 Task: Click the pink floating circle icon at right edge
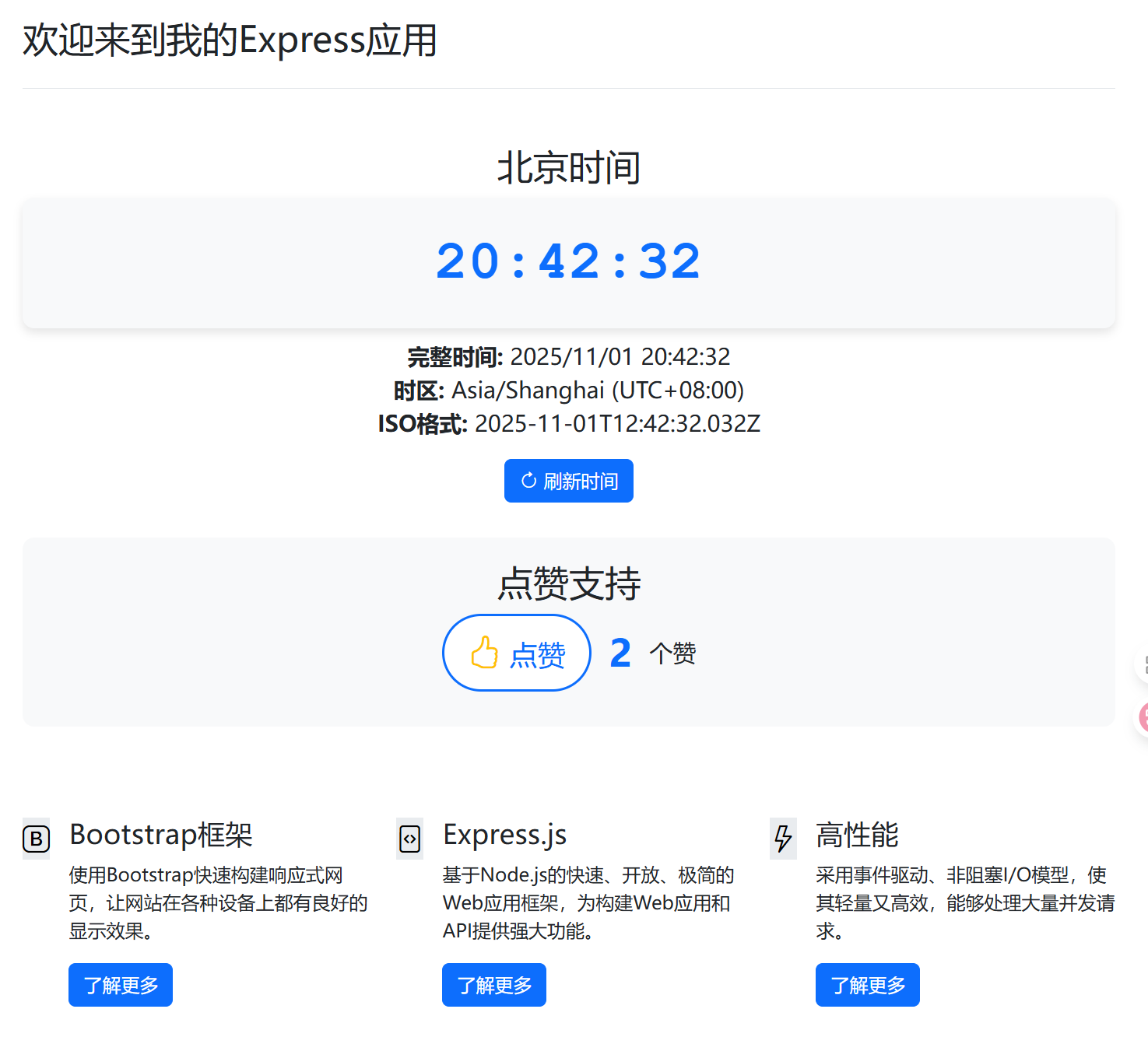coord(1143,717)
